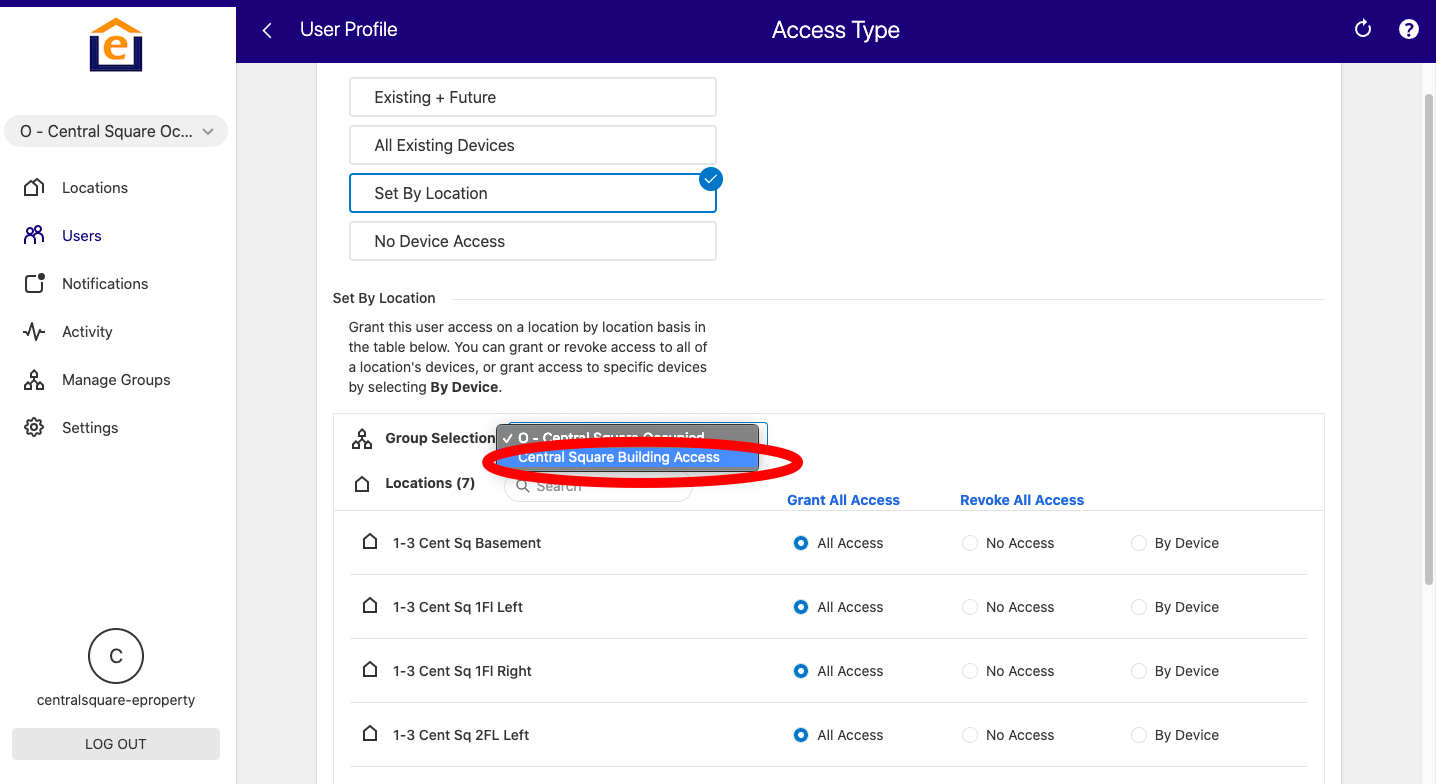This screenshot has width=1436, height=784.
Task: Click the 1-3 Cent Sq 1Fl Left location name
Action: [x=458, y=607]
